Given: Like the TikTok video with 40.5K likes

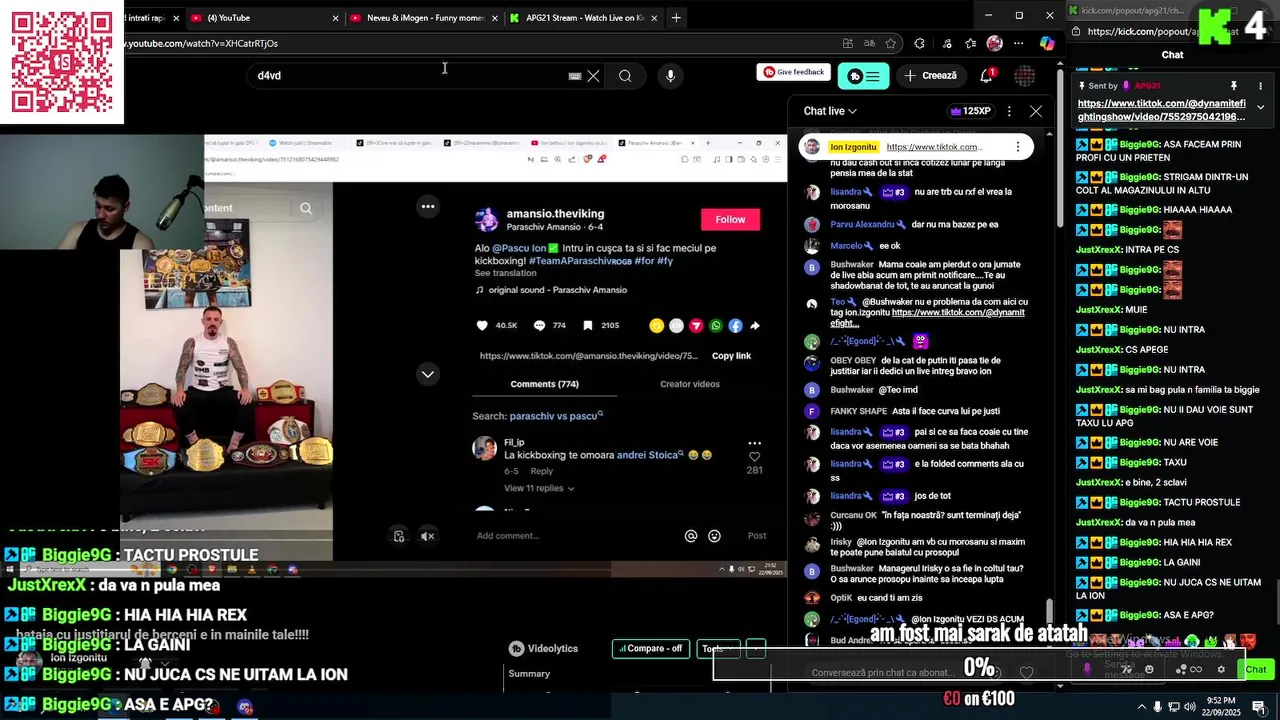Looking at the screenshot, I should click(x=482, y=325).
